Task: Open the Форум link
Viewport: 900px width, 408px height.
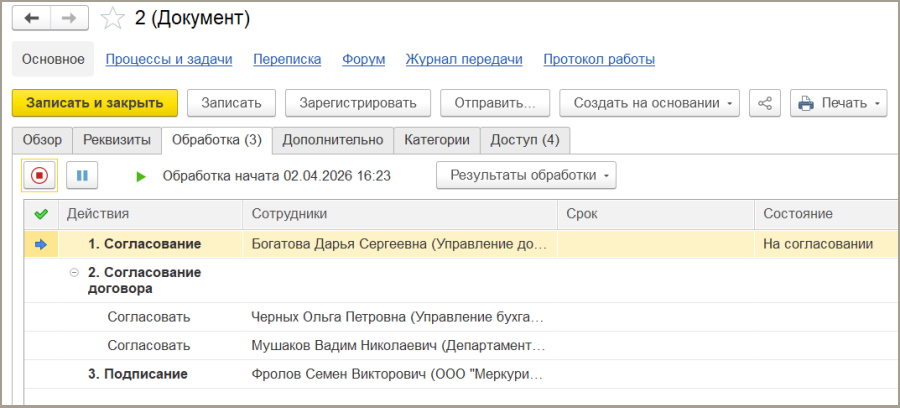Action: click(x=363, y=60)
